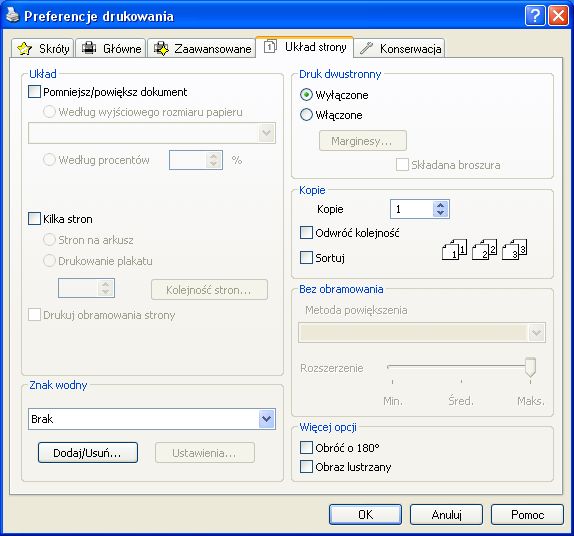Viewport: 574px width, 536px height.
Task: Click the wrench icon on Konserwacja tab
Action: [366, 48]
